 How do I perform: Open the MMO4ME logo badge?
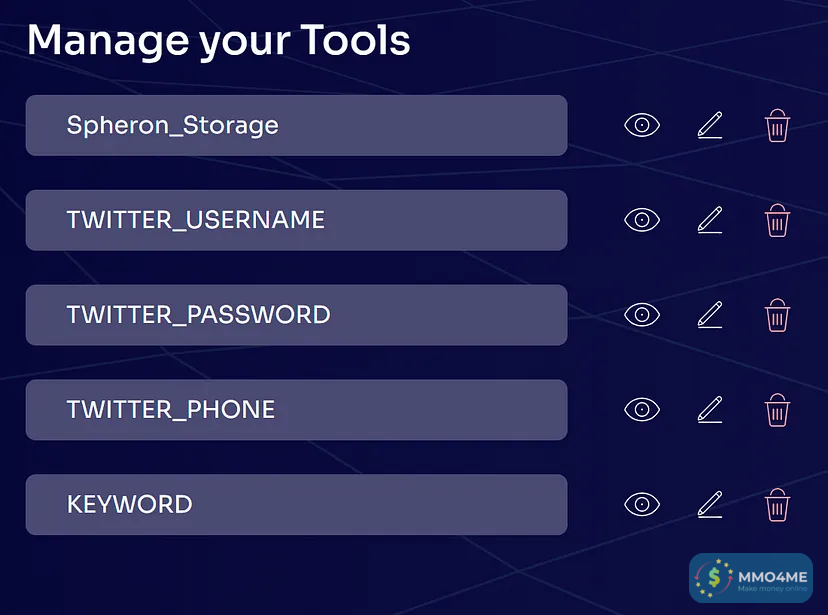coord(751,580)
